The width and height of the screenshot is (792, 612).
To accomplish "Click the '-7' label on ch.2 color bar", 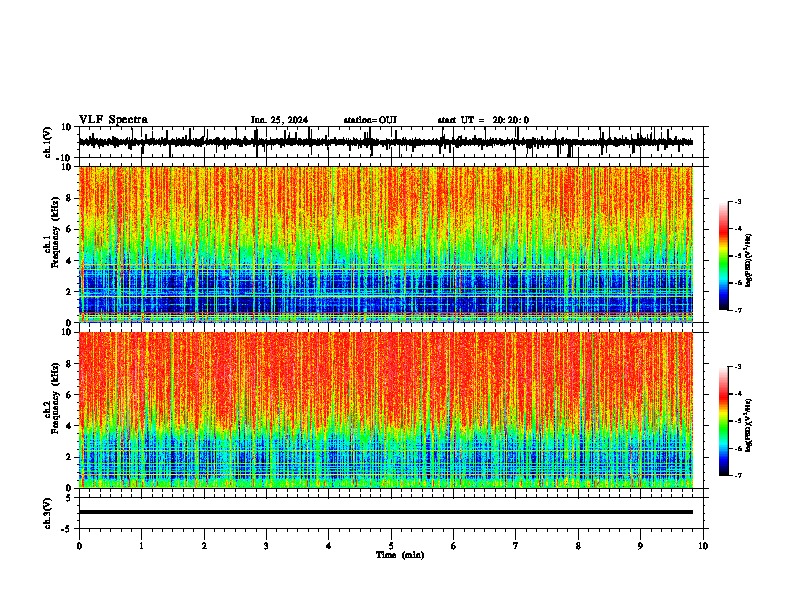I will pos(737,475).
